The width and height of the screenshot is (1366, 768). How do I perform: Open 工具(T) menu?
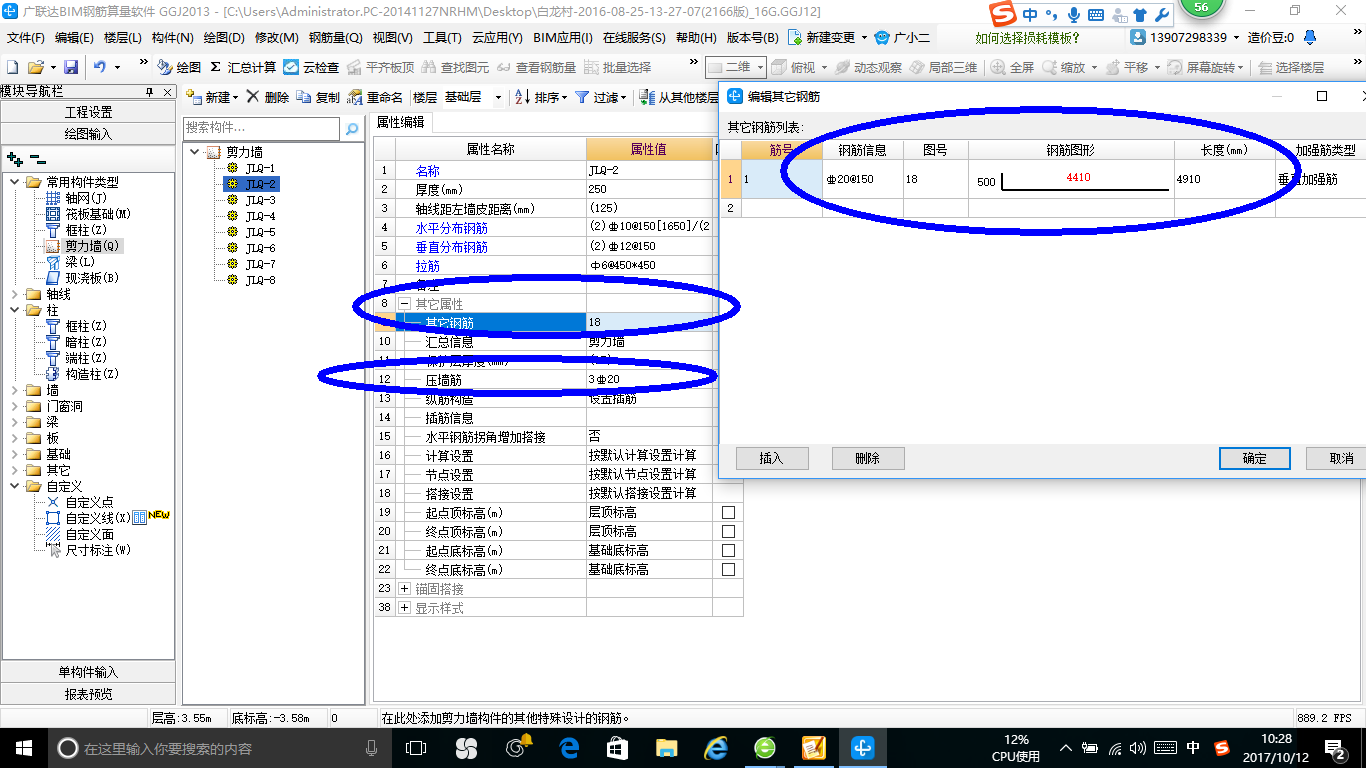[442, 37]
